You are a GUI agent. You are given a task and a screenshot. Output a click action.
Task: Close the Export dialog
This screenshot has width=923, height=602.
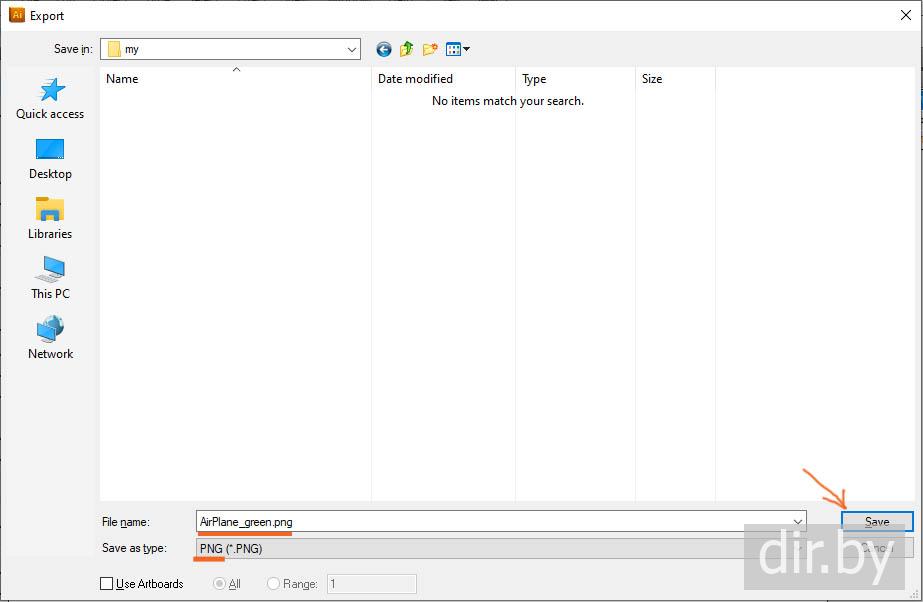(906, 15)
